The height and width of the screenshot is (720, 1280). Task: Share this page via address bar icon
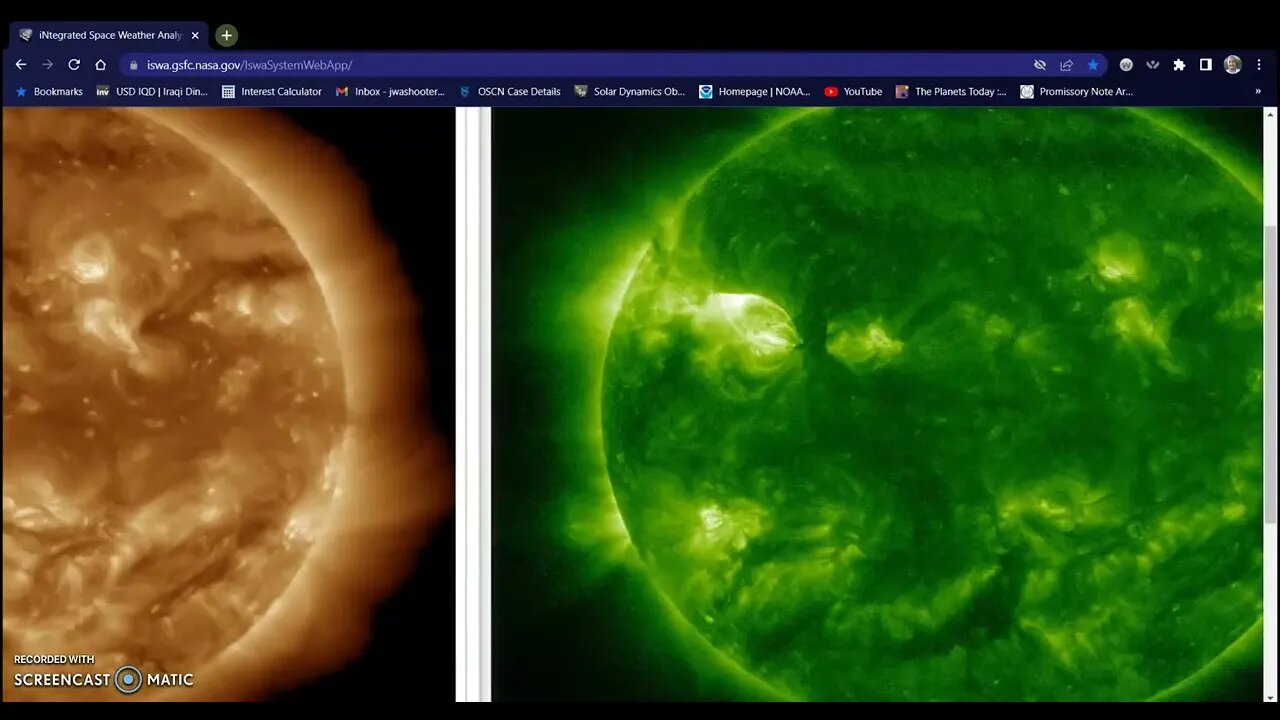point(1066,65)
